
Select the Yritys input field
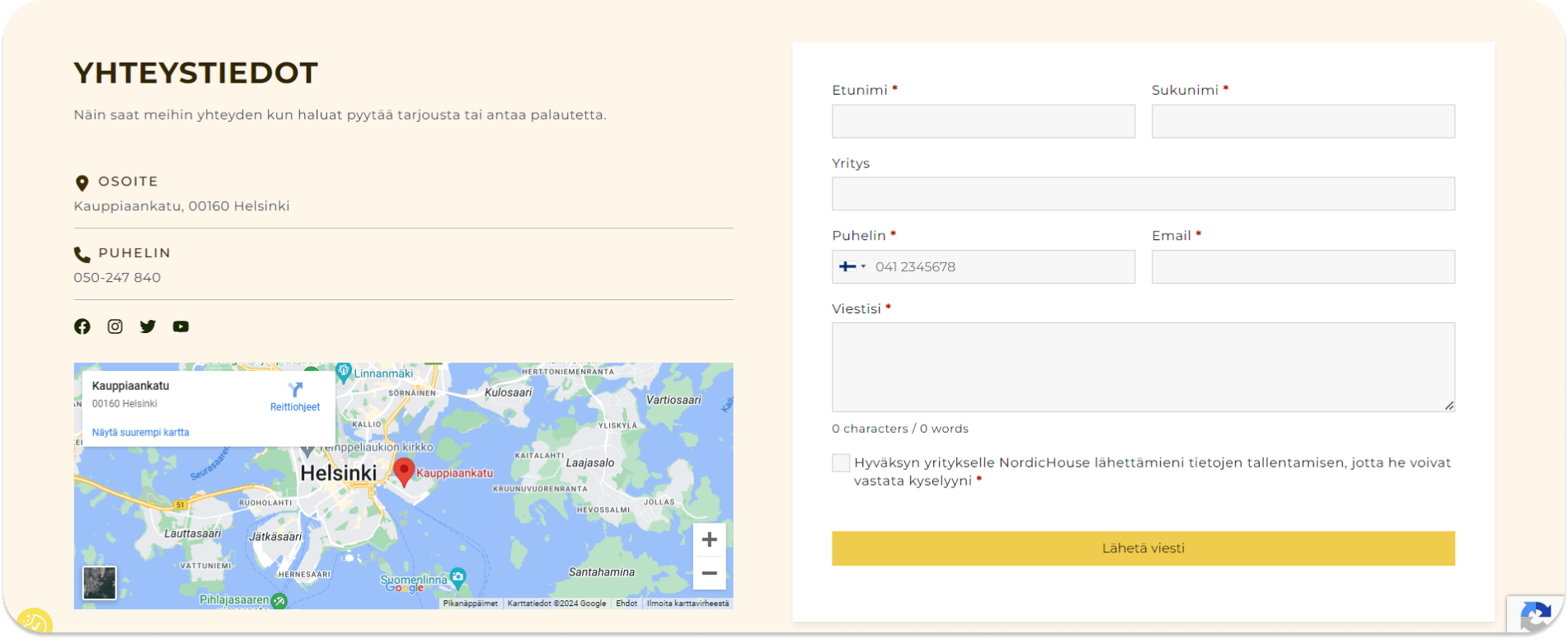pyautogui.click(x=1143, y=194)
